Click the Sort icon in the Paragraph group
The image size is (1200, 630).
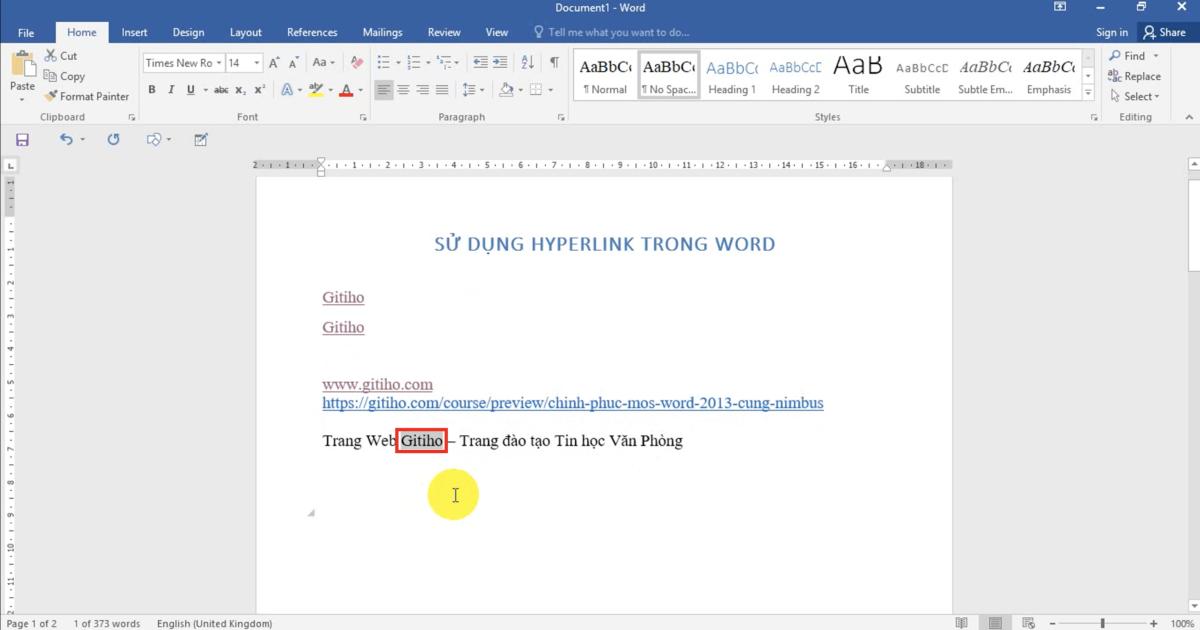coord(528,62)
